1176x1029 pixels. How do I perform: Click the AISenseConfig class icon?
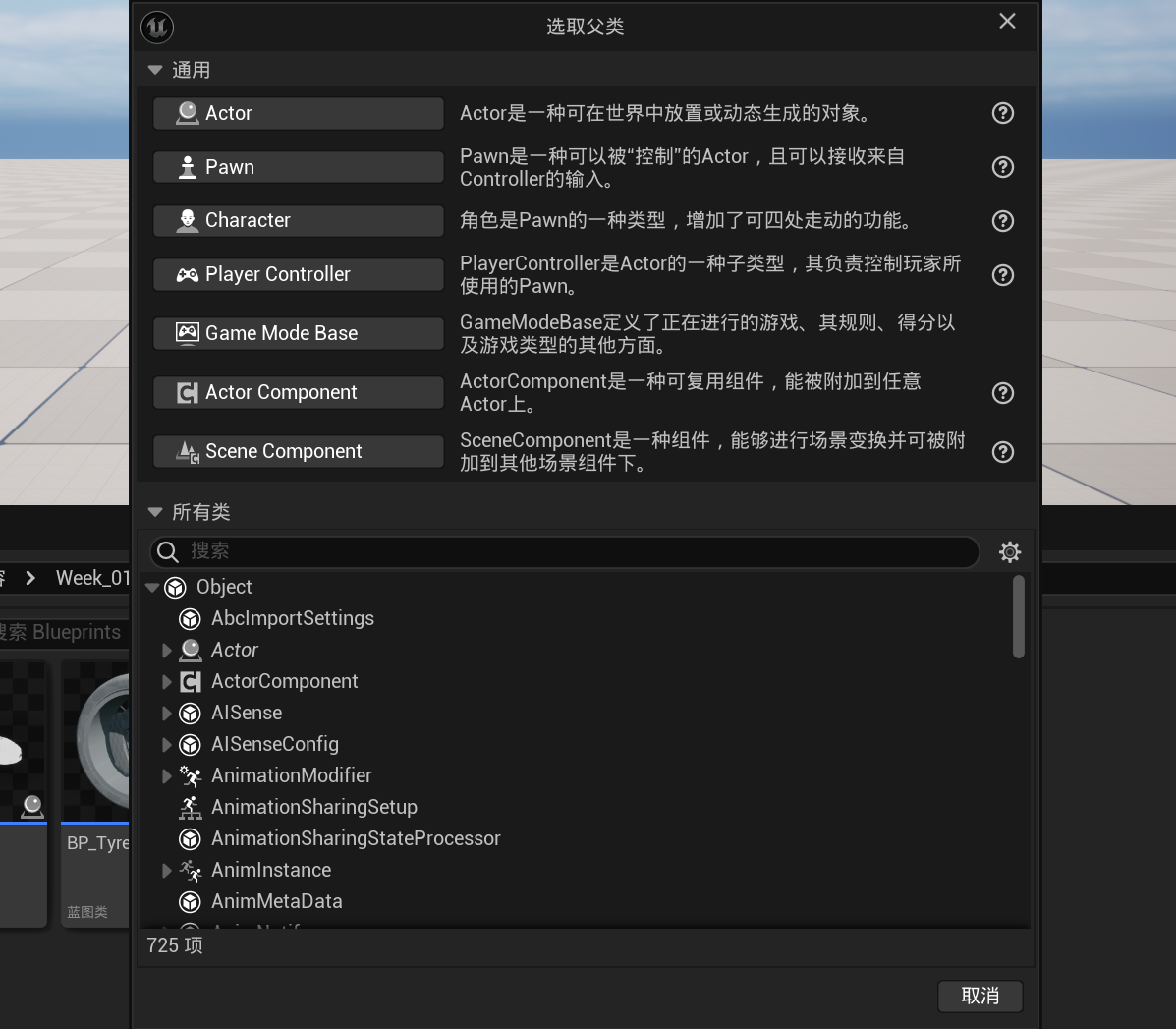[191, 745]
